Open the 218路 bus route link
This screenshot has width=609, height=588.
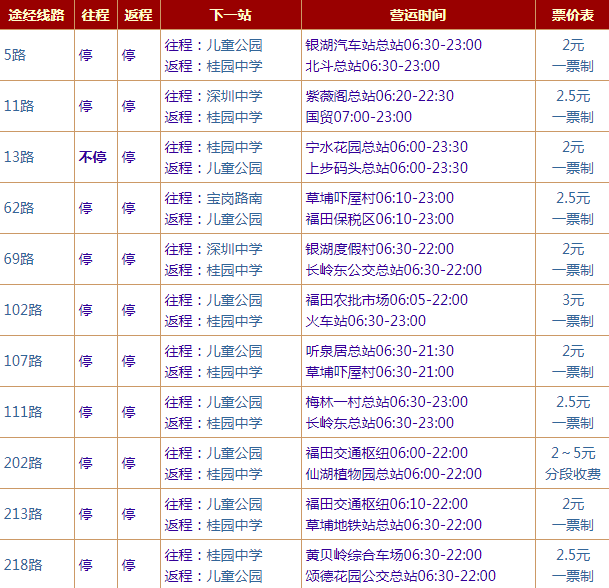[23, 565]
